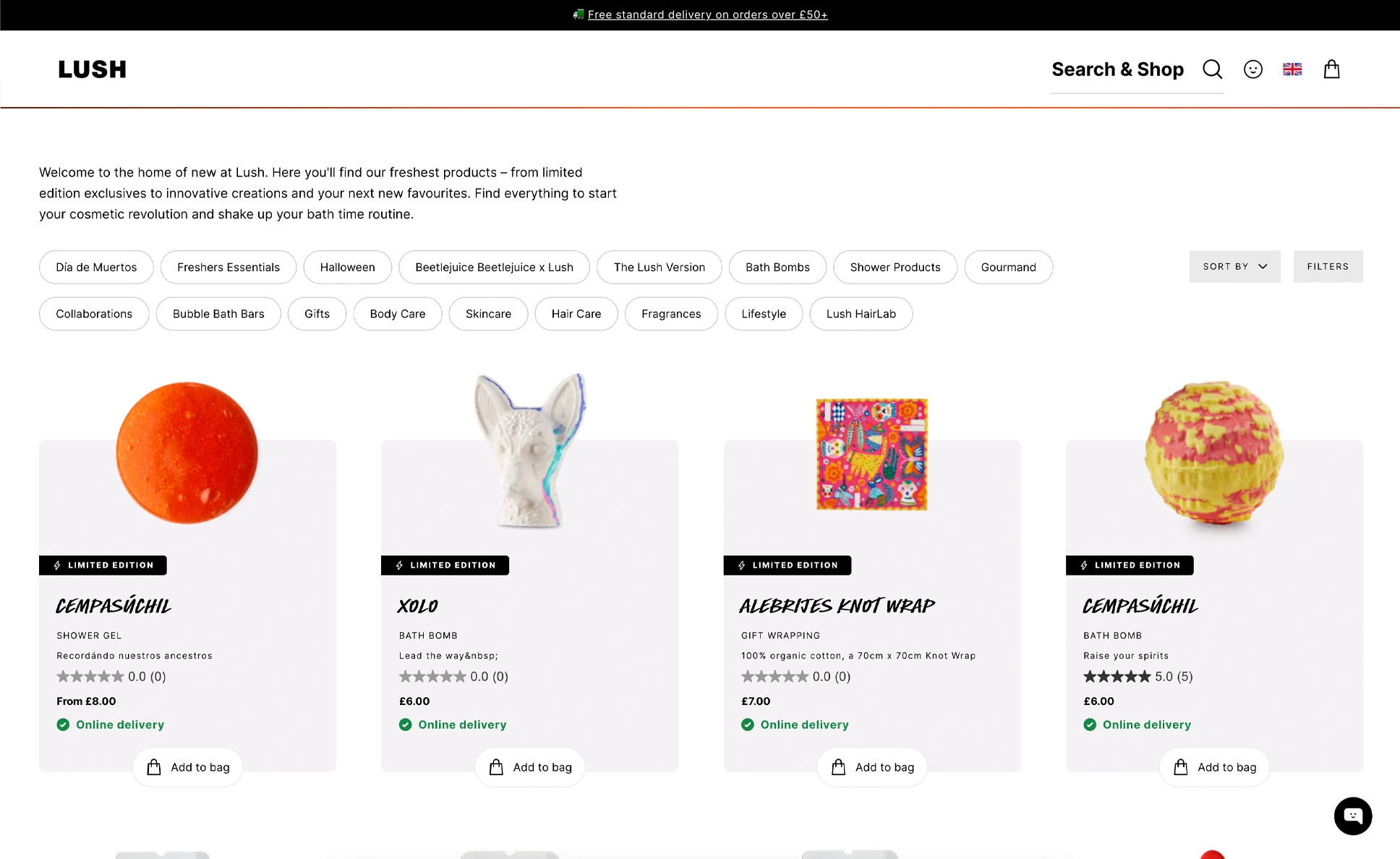
Task: Expand the Sort By dropdown
Action: tap(1234, 267)
